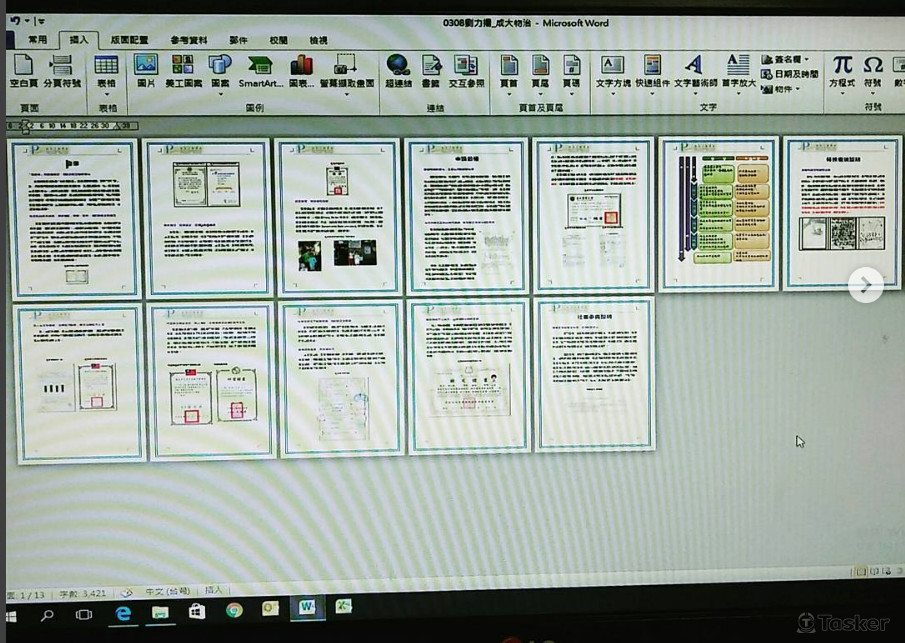
Task: Select the flowchart page thumbnail with green boxes
Action: click(x=719, y=213)
